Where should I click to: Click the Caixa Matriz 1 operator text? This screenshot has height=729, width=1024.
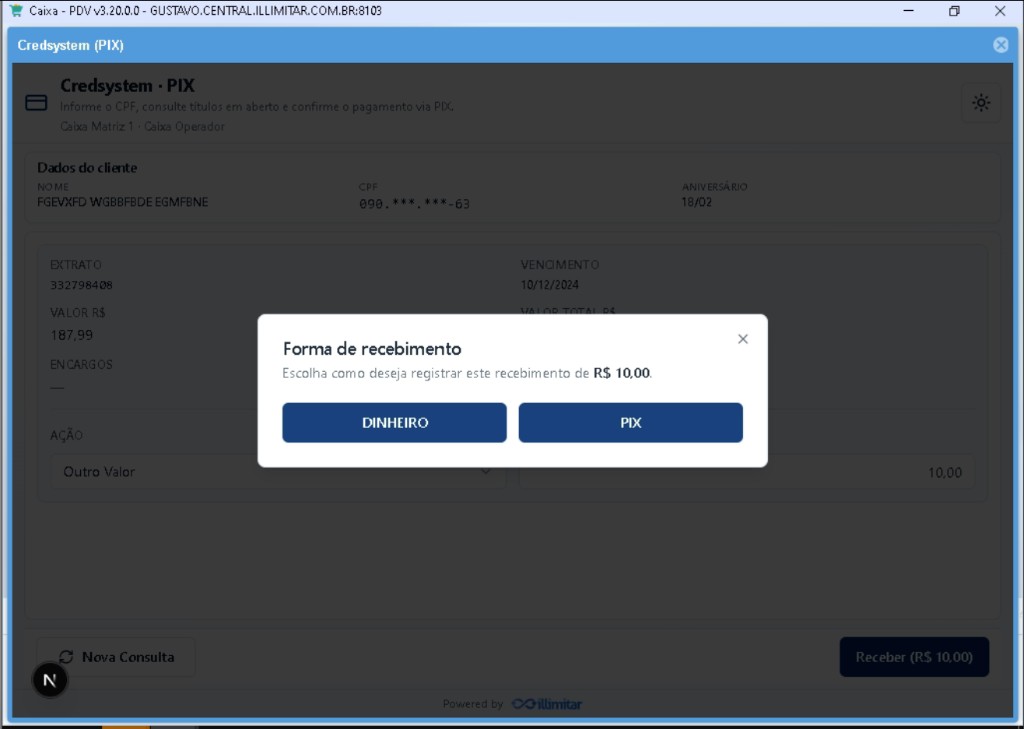142,126
